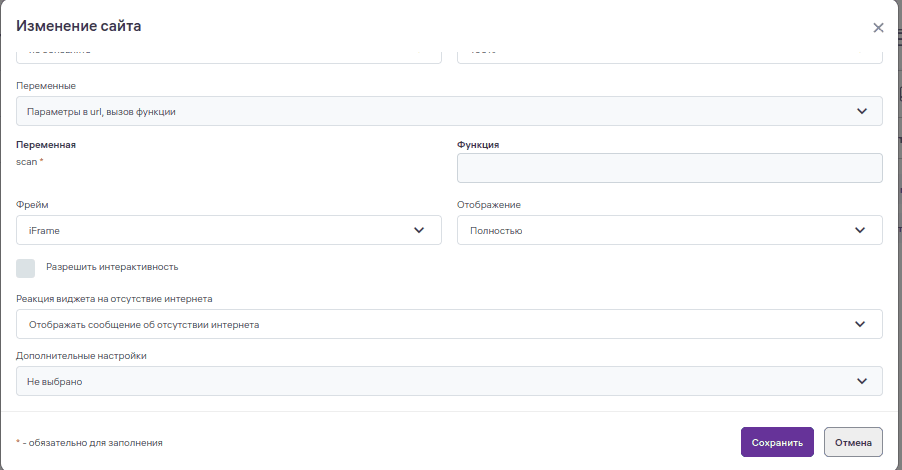Click the chevron in Дополнительные настройки field

[860, 381]
